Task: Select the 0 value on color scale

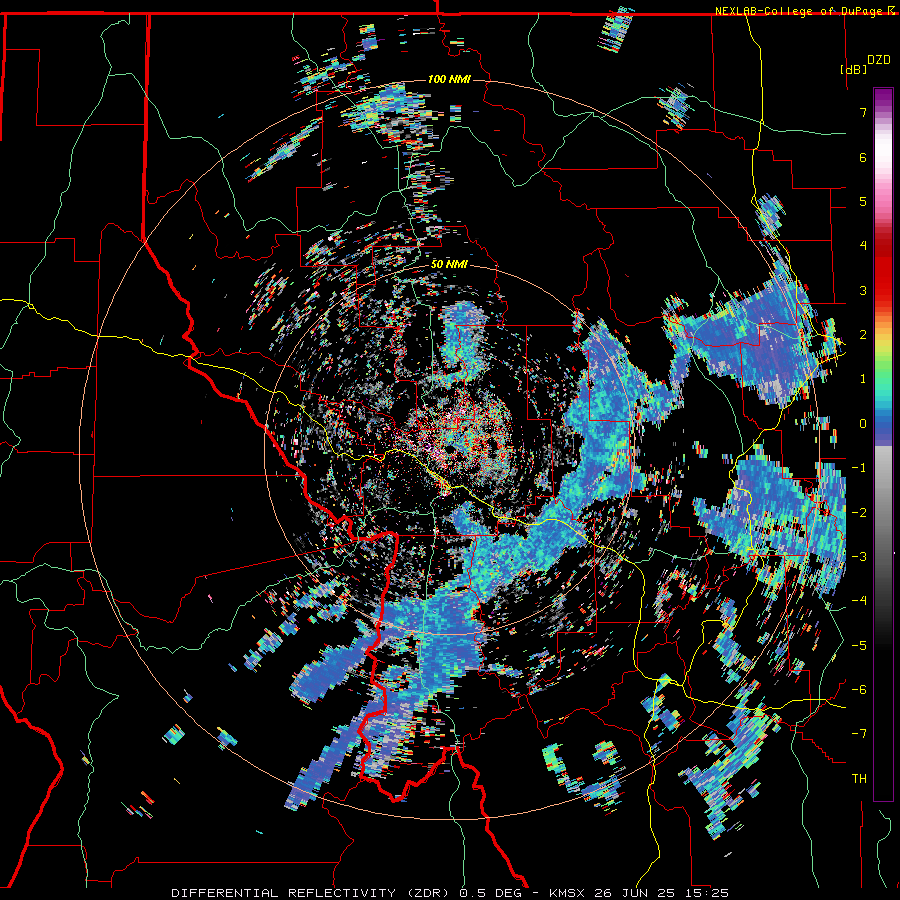Action: coord(863,424)
